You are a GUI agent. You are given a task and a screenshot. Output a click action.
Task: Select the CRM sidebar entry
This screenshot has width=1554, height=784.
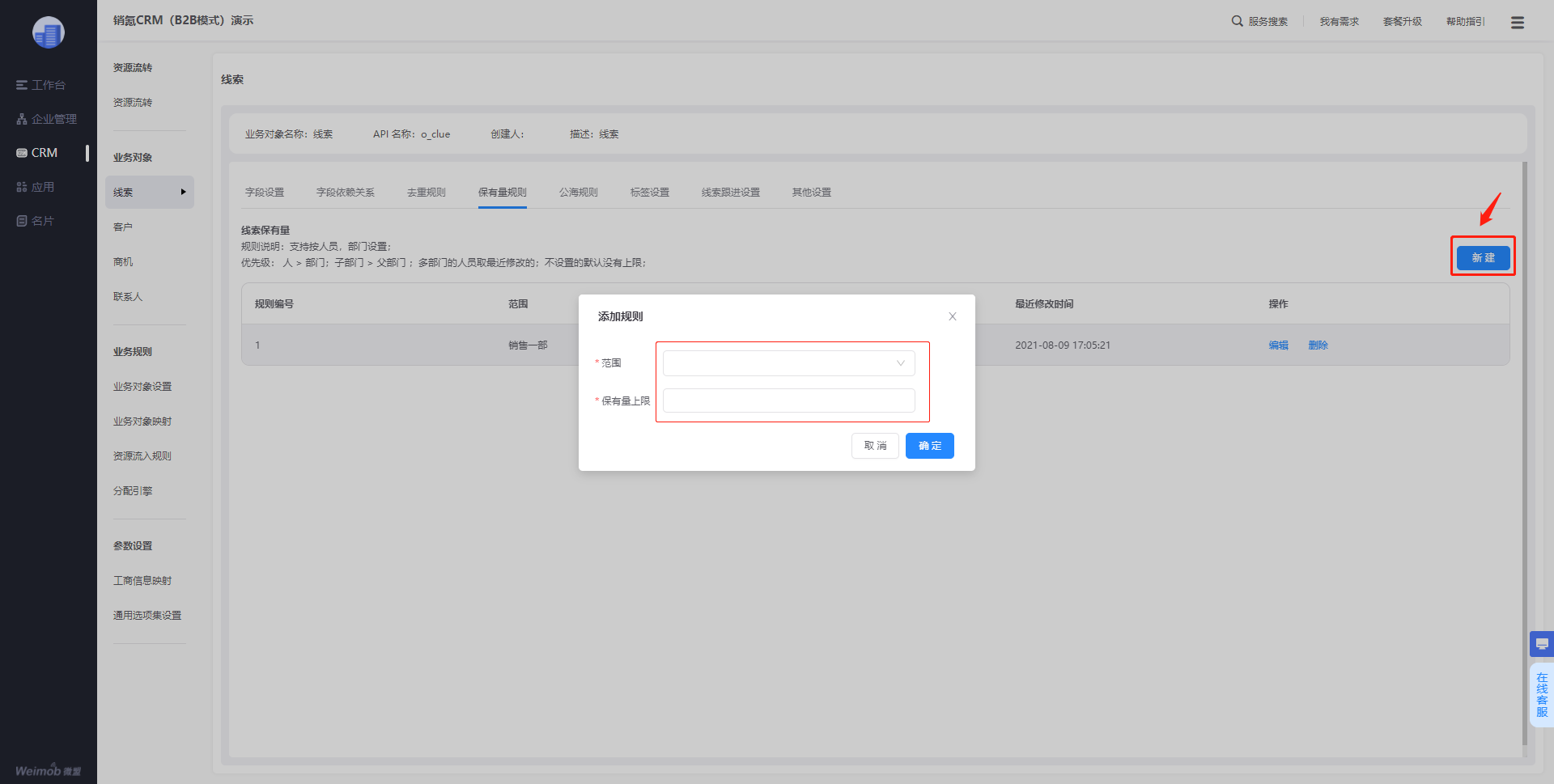tap(37, 153)
